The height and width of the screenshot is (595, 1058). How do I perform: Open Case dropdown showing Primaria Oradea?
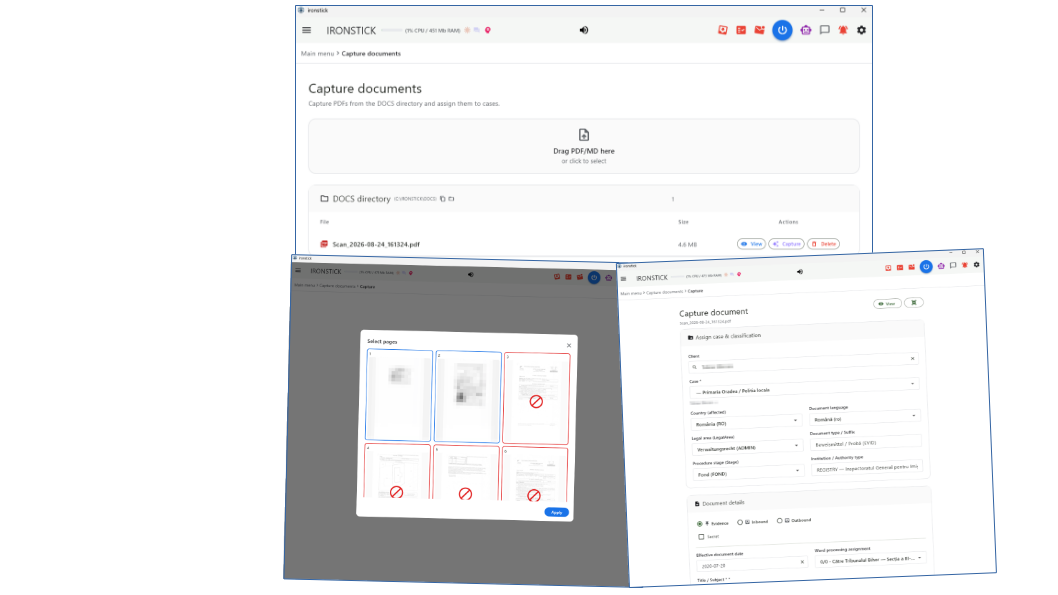(804, 388)
